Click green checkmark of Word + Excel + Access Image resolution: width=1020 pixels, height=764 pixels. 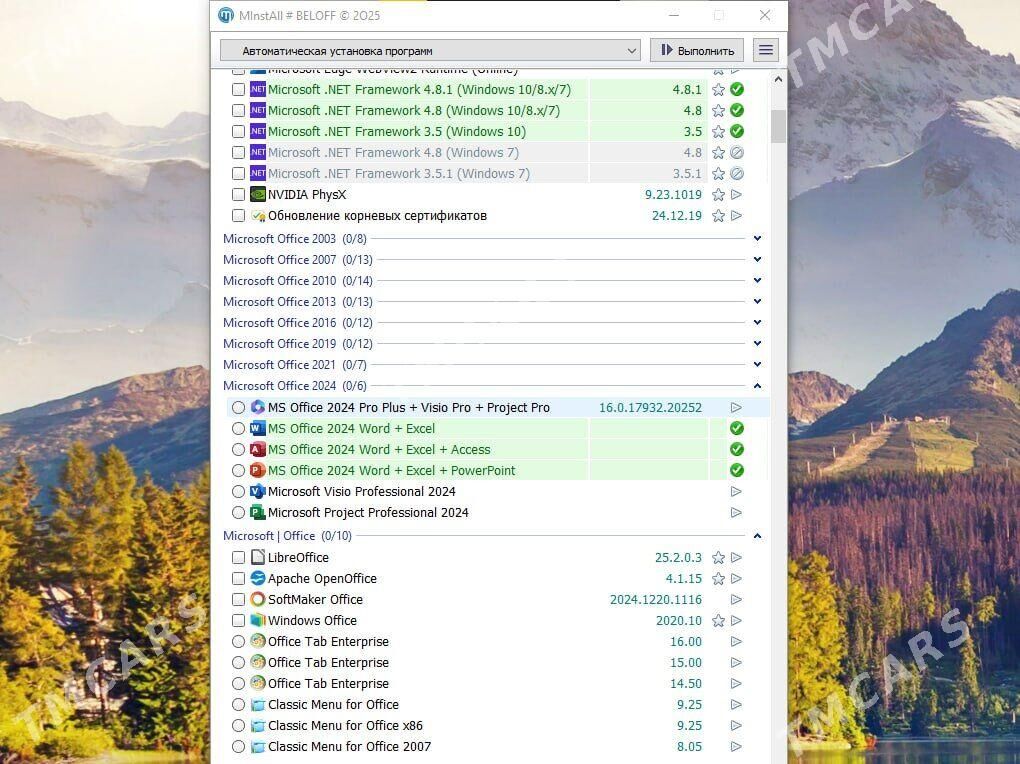737,450
